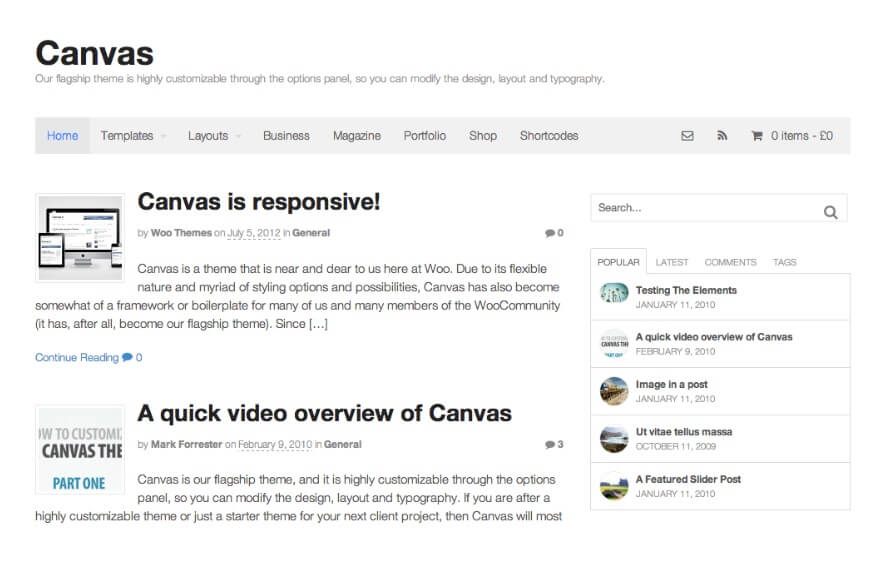Open the Shop navigation item
Viewport: 871px width, 562px height.
coord(483,136)
